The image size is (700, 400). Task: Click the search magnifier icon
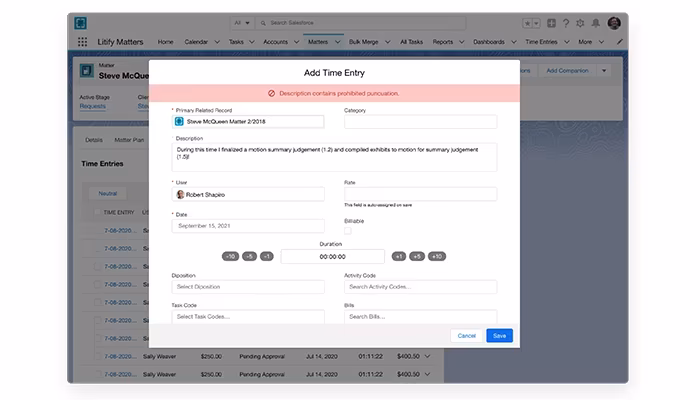click(263, 23)
